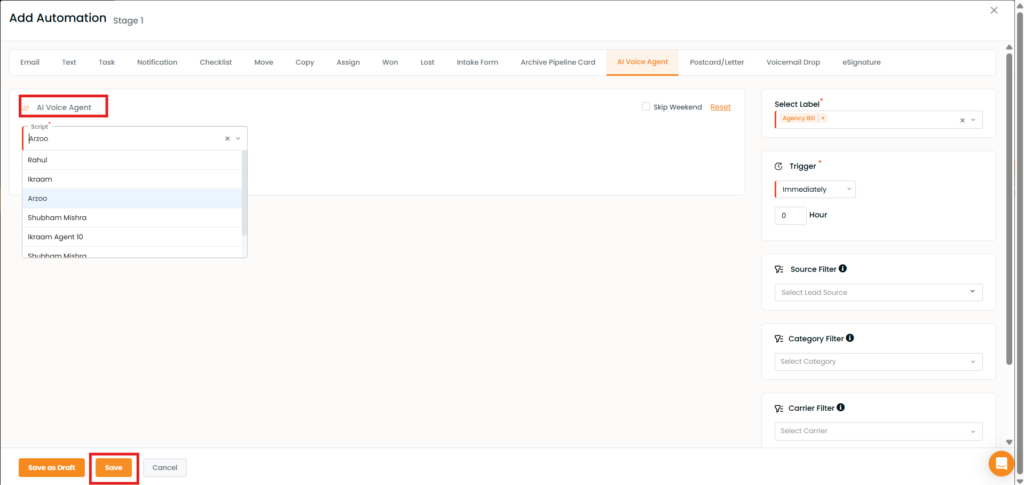Clear all selected labels in Select Label
The image size is (1024, 485).
pos(962,120)
